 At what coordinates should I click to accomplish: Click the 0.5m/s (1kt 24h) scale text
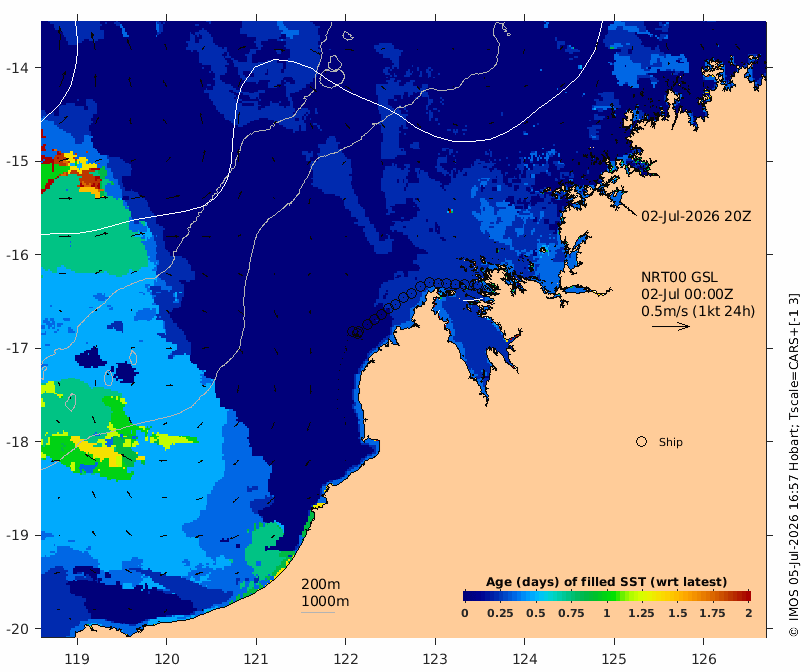pyautogui.click(x=698, y=311)
